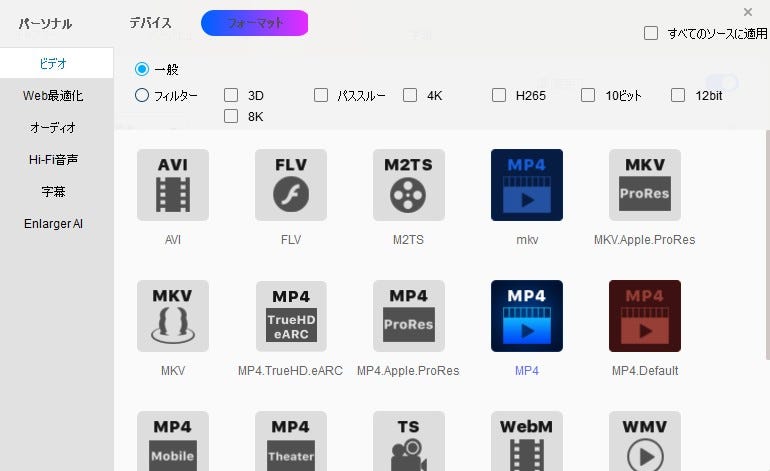This screenshot has height=471, width=770.
Task: Select ビデオ in the sidebar
Action: [x=56, y=63]
